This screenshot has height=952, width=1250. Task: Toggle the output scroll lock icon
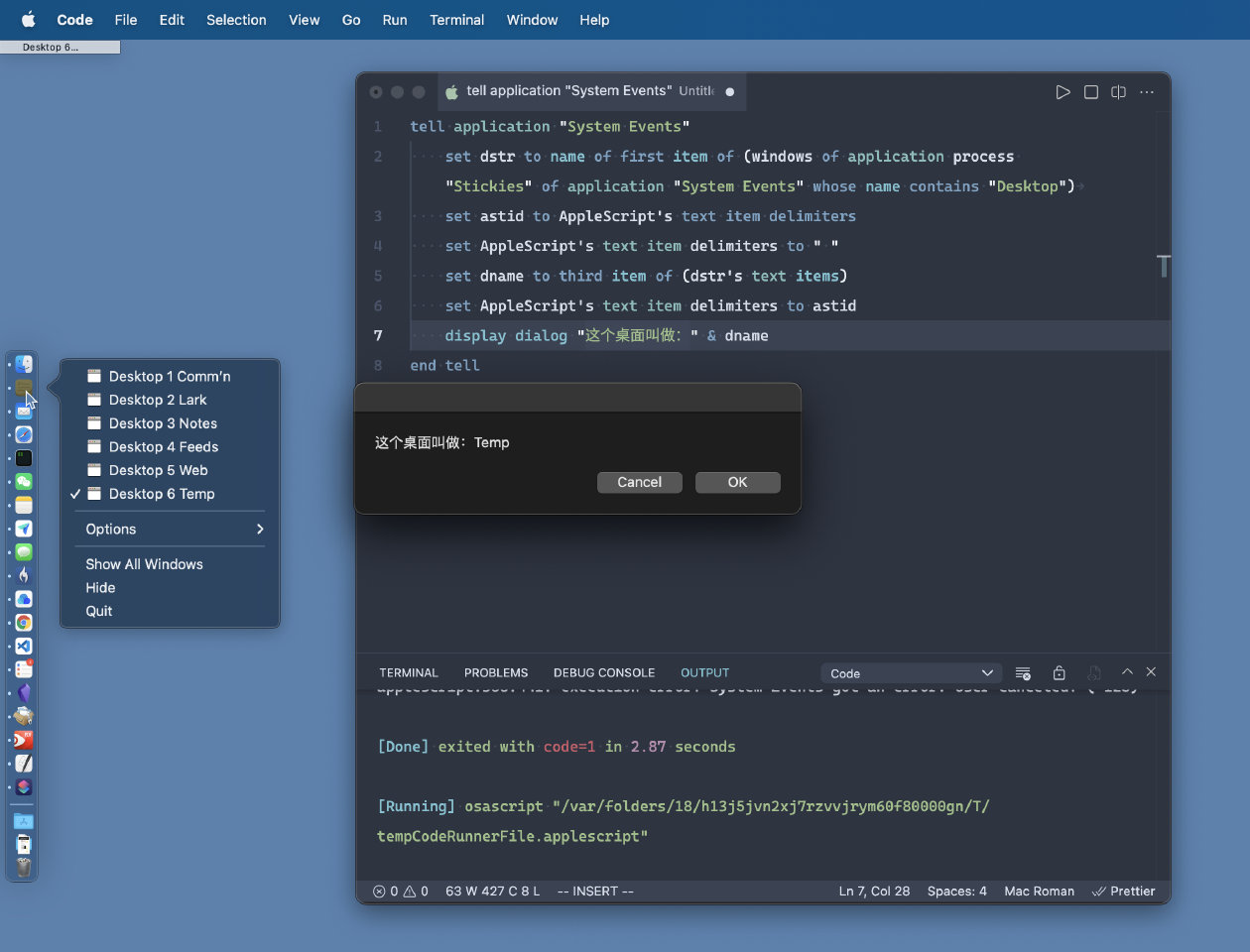point(1059,673)
